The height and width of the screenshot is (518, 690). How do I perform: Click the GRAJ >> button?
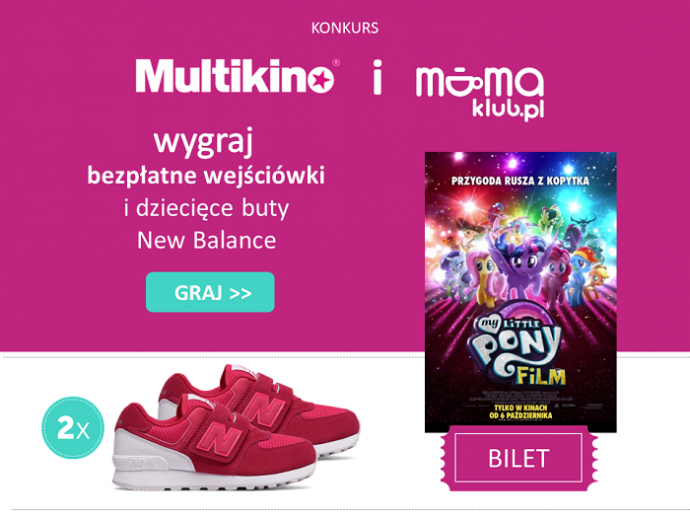pos(210,292)
